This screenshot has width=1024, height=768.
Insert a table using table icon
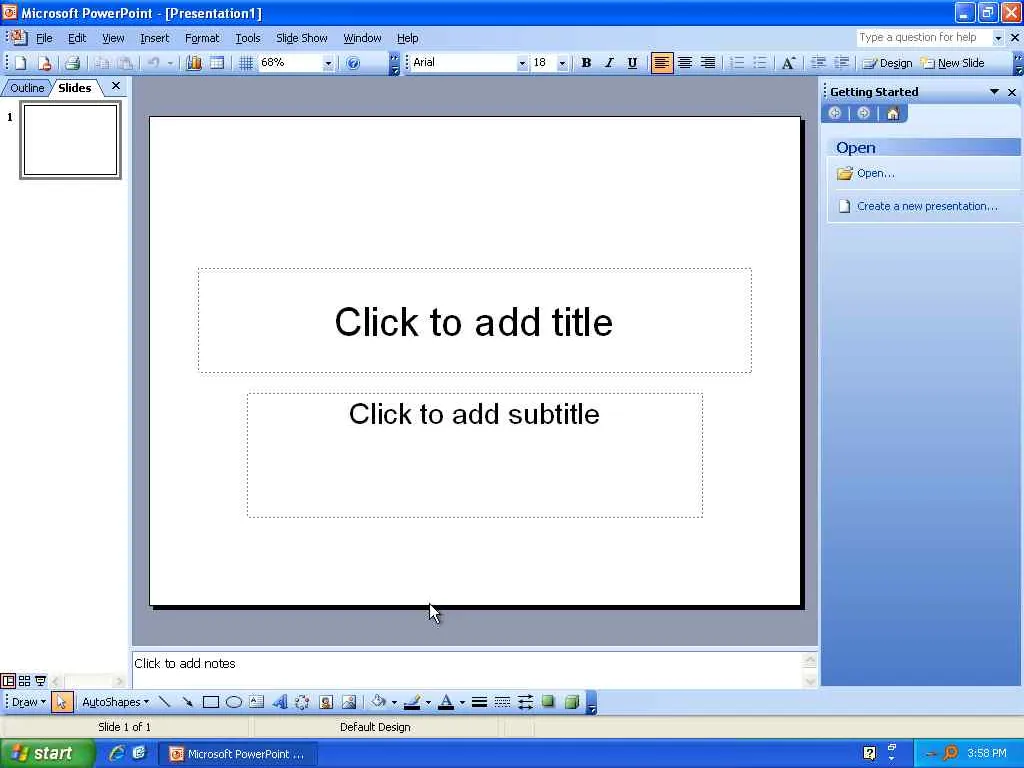[x=217, y=63]
